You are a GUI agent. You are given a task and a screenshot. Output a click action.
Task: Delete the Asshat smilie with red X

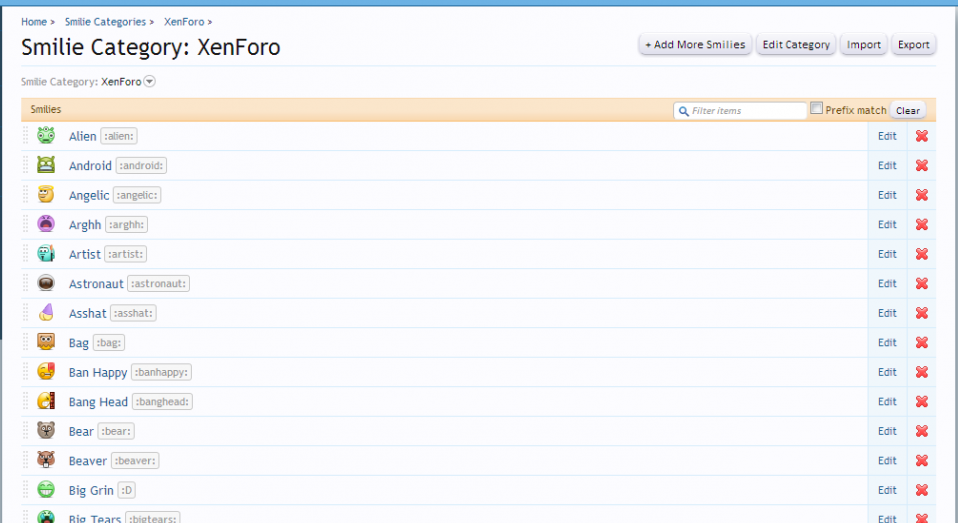click(922, 313)
